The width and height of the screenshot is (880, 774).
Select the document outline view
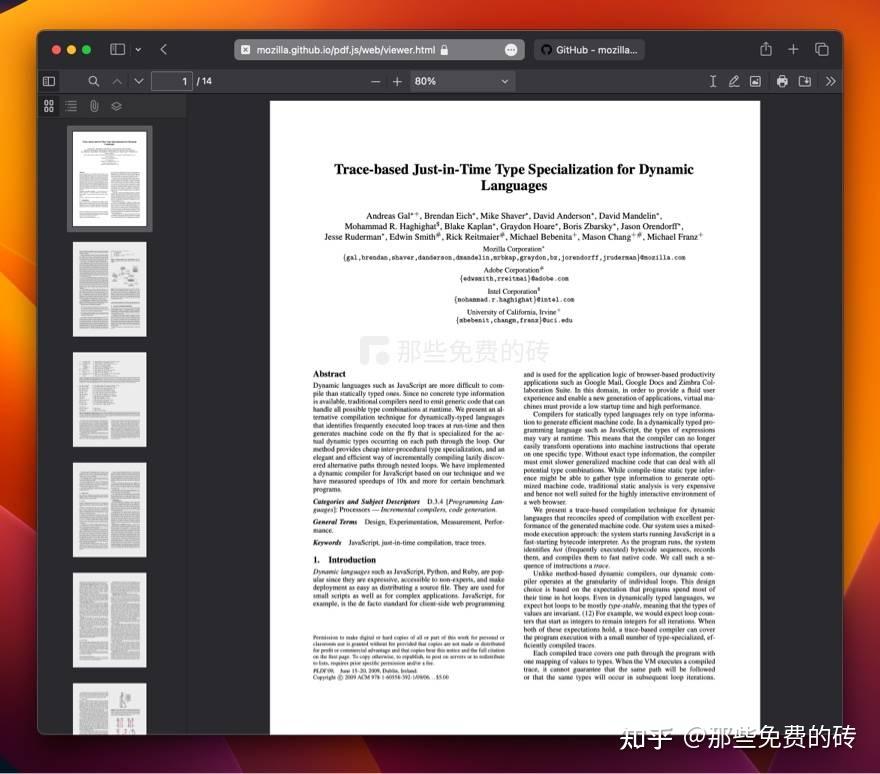point(71,106)
